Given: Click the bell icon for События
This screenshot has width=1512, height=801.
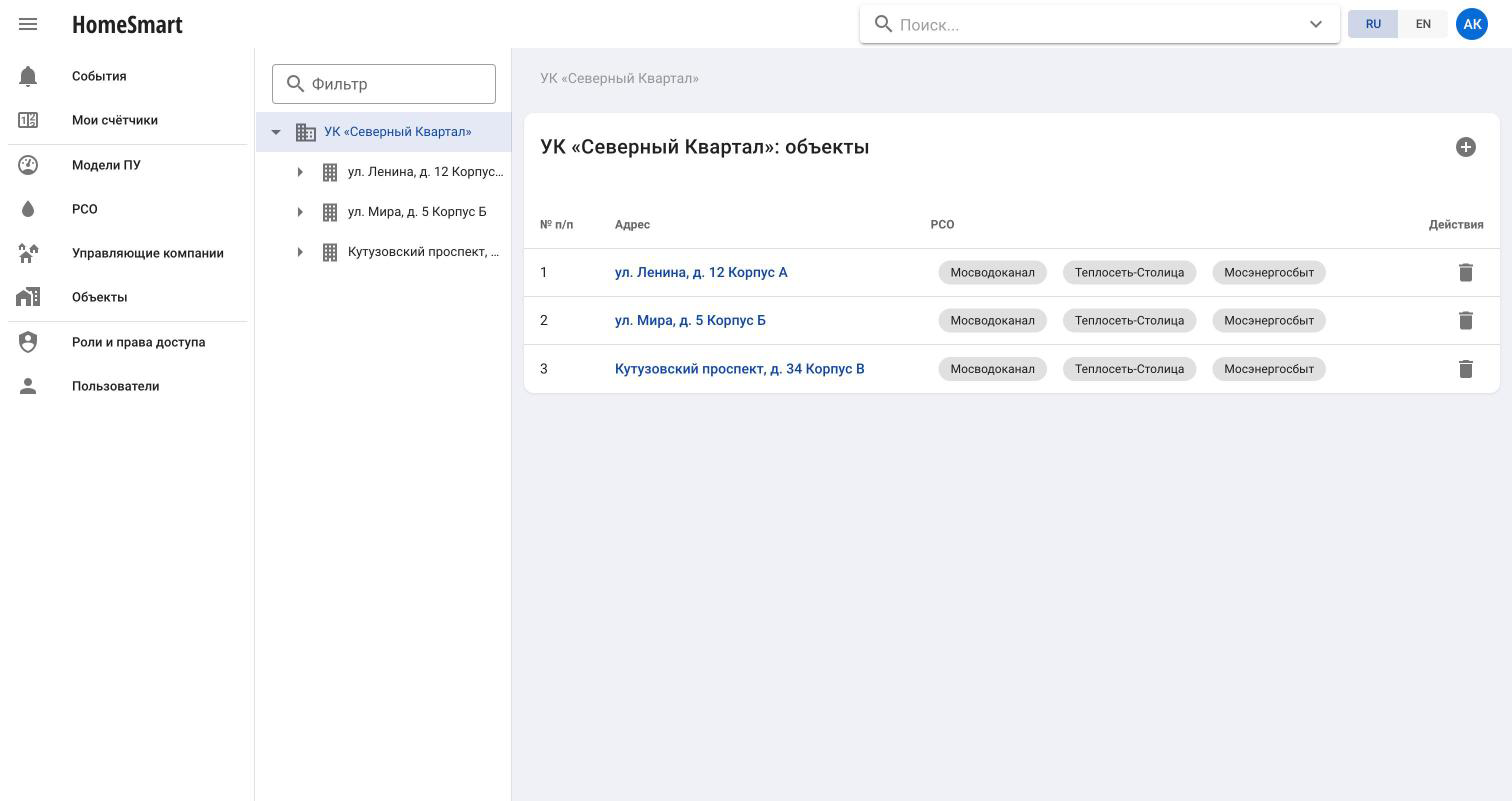Looking at the screenshot, I should tap(28, 76).
